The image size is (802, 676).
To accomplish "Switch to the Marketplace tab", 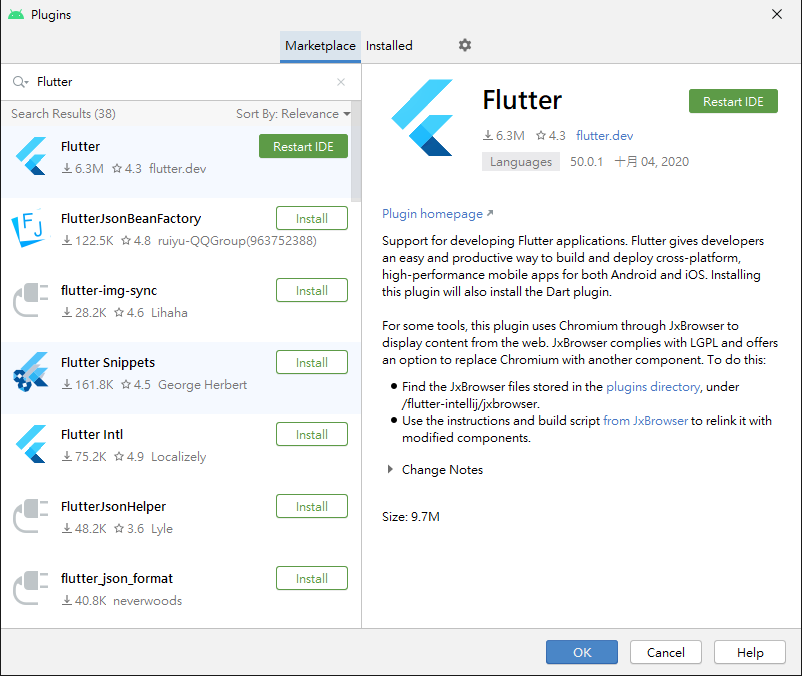I will 320,46.
